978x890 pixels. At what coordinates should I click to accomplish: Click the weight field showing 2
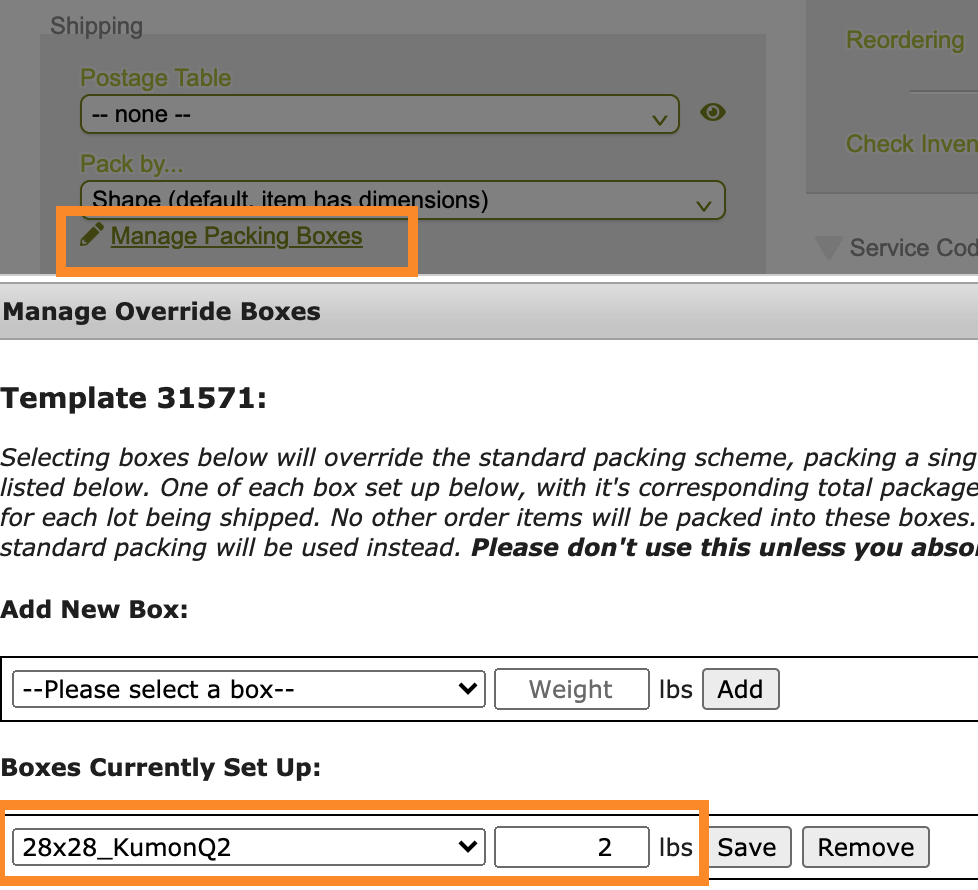[571, 847]
